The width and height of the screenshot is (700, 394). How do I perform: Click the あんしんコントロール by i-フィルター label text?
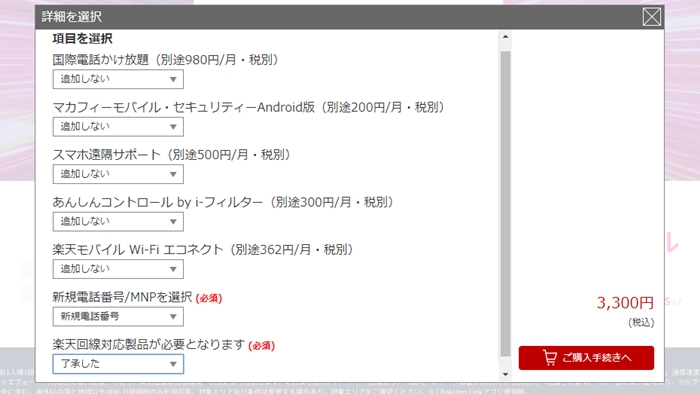coord(223,203)
